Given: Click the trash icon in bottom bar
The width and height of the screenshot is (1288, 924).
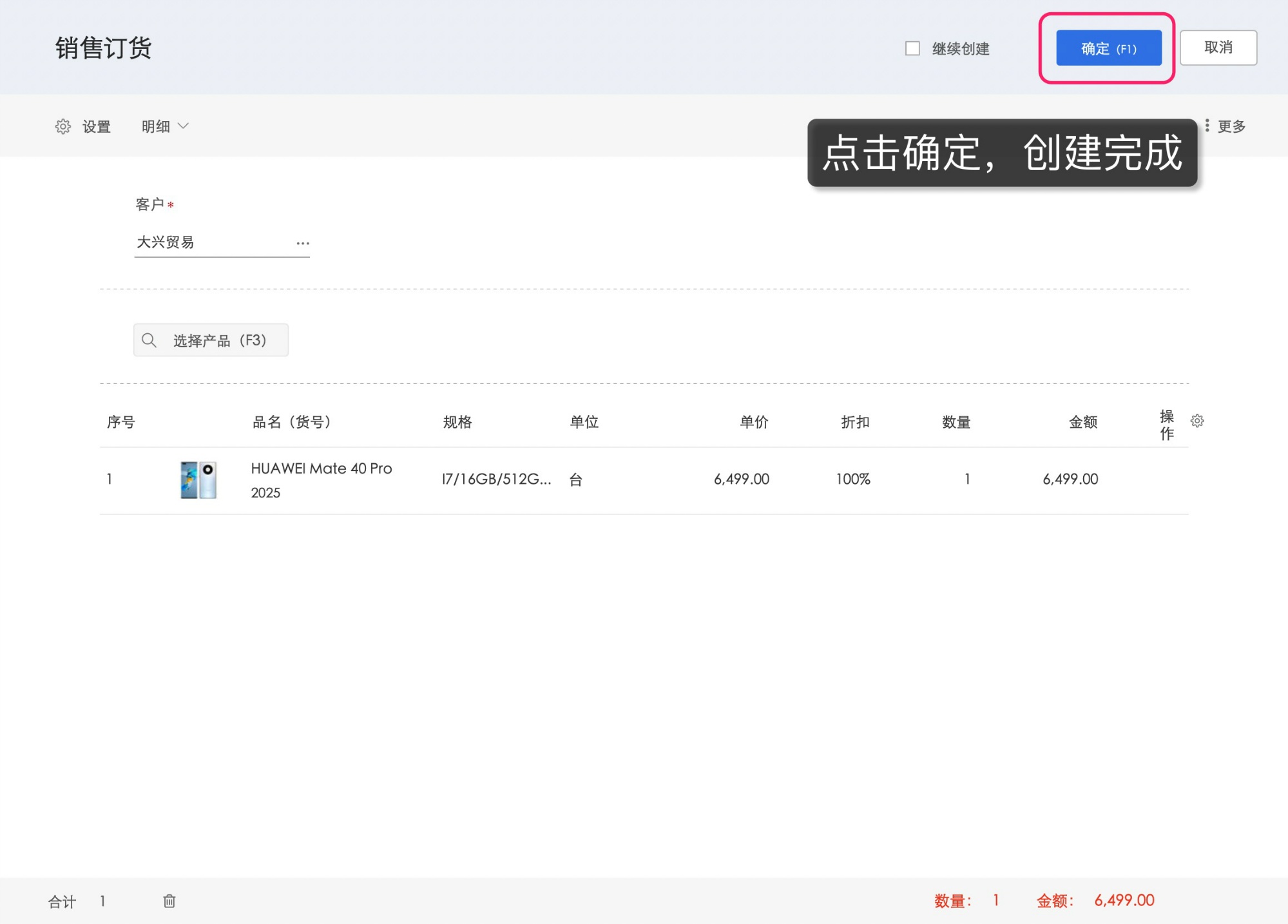Looking at the screenshot, I should point(169,901).
